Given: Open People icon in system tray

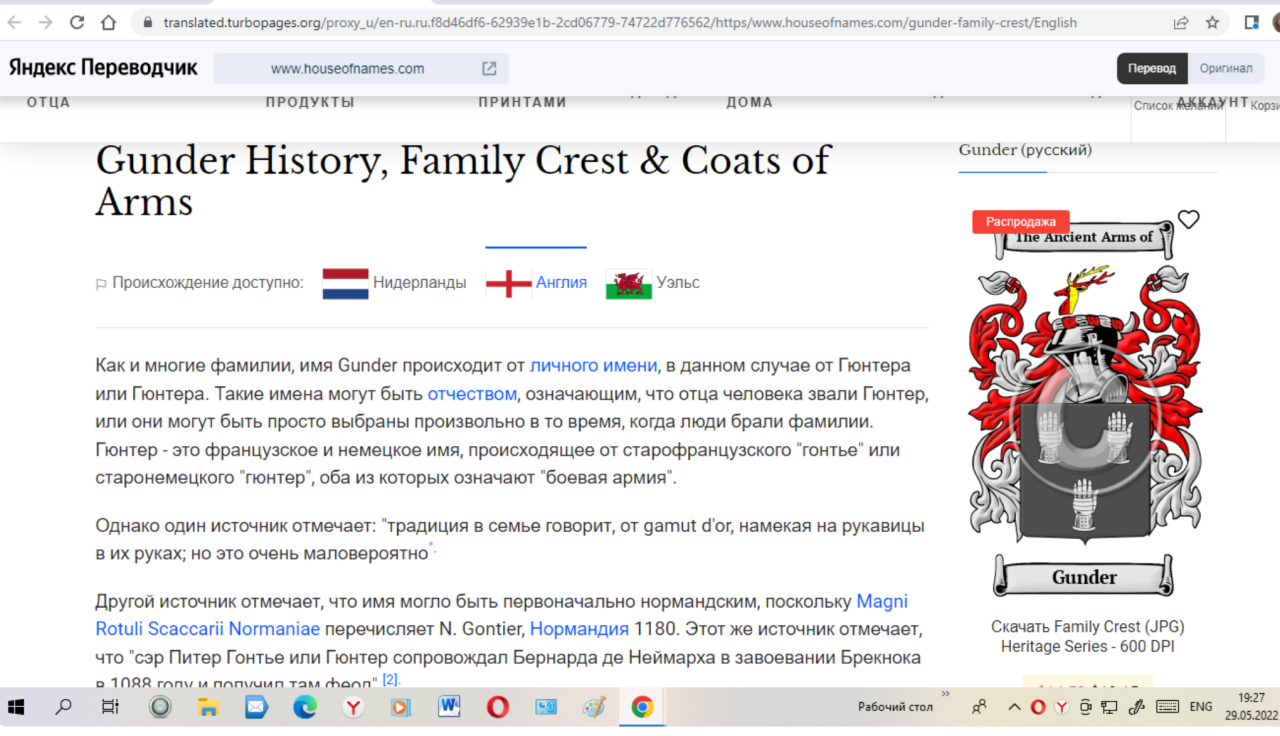Looking at the screenshot, I should click(980, 707).
